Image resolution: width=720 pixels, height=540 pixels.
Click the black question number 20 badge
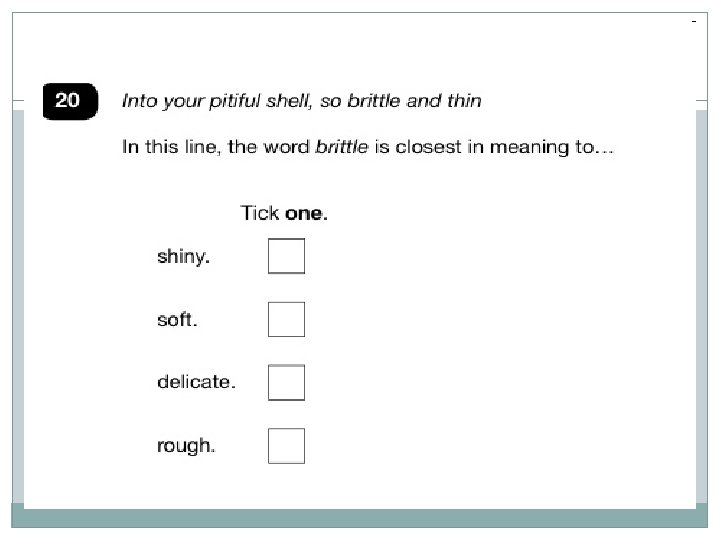coord(70,101)
